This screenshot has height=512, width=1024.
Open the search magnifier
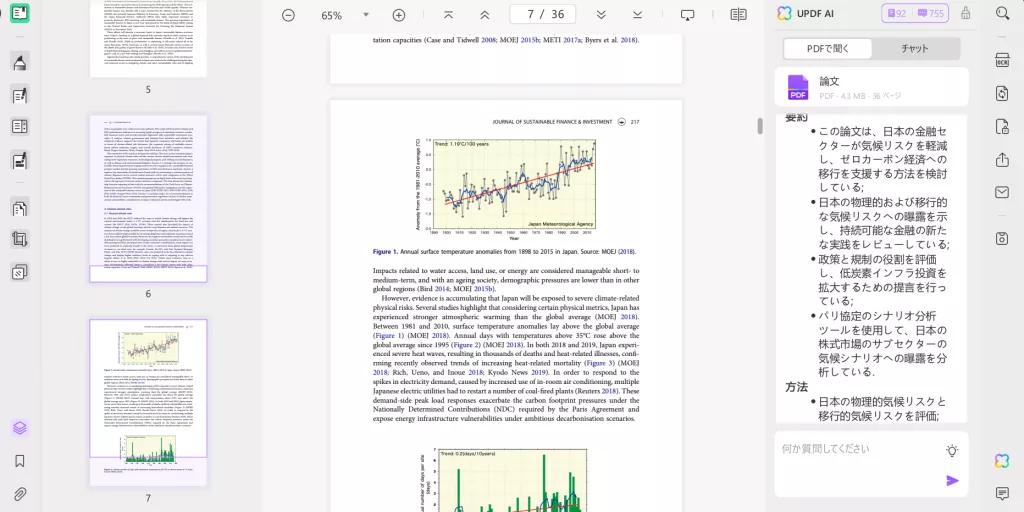[1002, 14]
